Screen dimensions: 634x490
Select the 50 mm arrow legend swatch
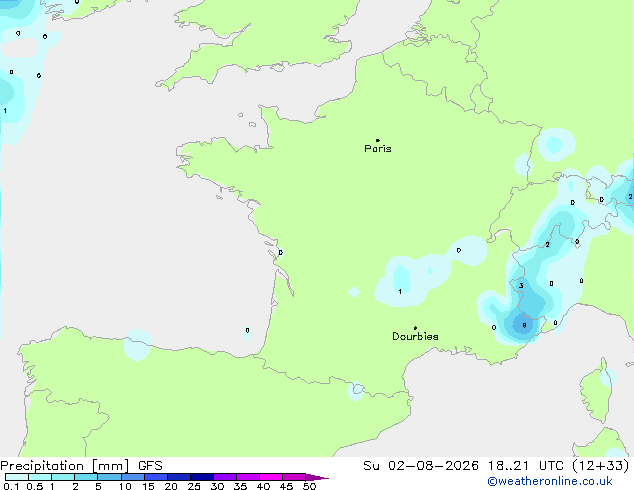(317, 477)
